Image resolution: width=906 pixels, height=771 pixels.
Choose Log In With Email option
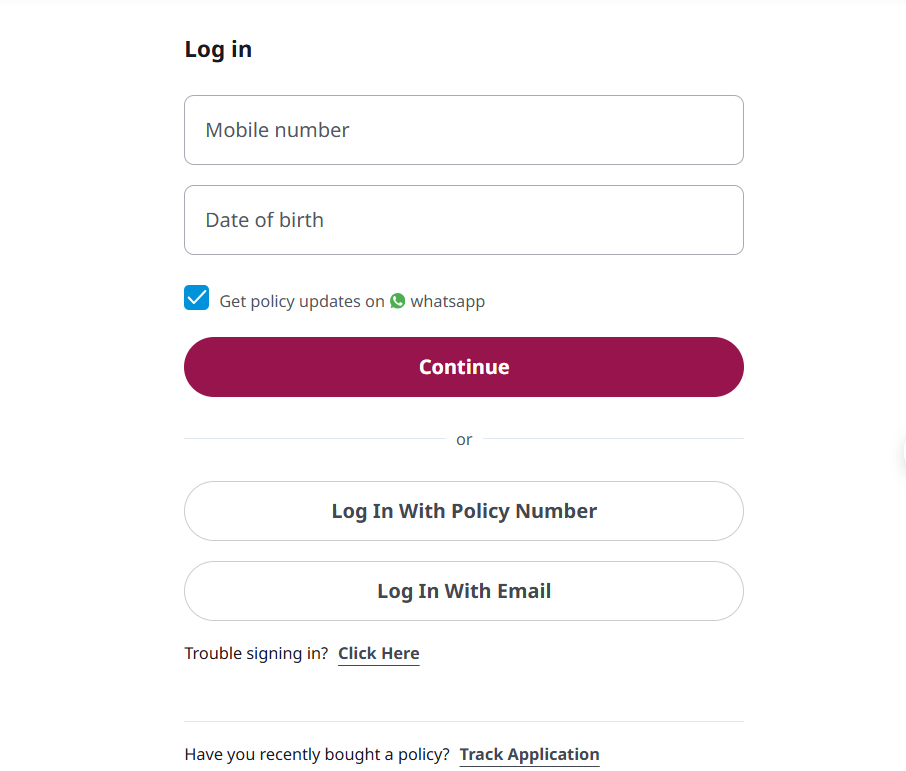coord(464,591)
